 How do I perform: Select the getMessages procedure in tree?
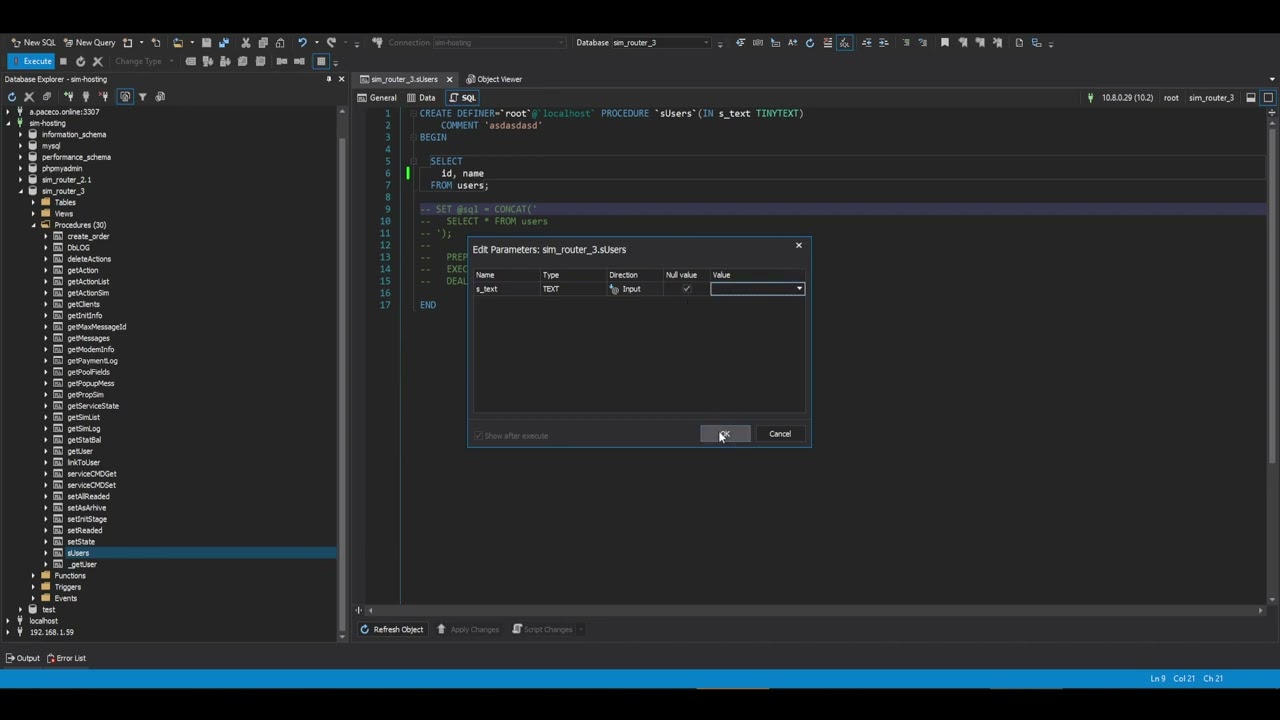[x=88, y=338]
